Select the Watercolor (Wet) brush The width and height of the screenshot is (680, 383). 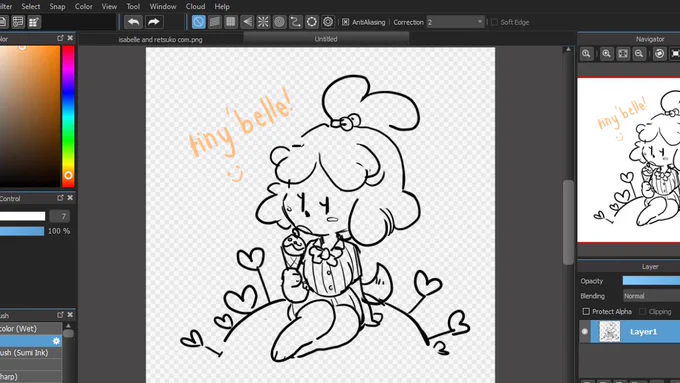click(31, 328)
